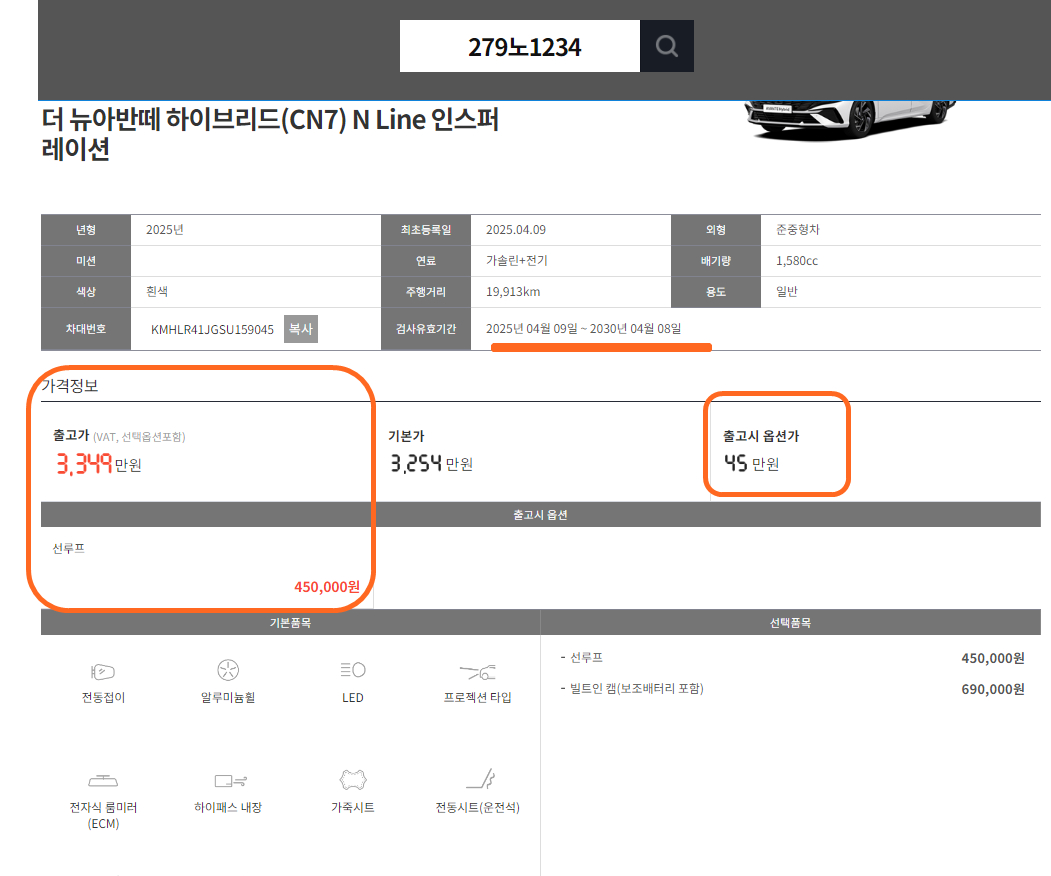This screenshot has width=1051, height=876.
Task: Click the 선루프 row in 선택품목 list
Action: pos(792,658)
